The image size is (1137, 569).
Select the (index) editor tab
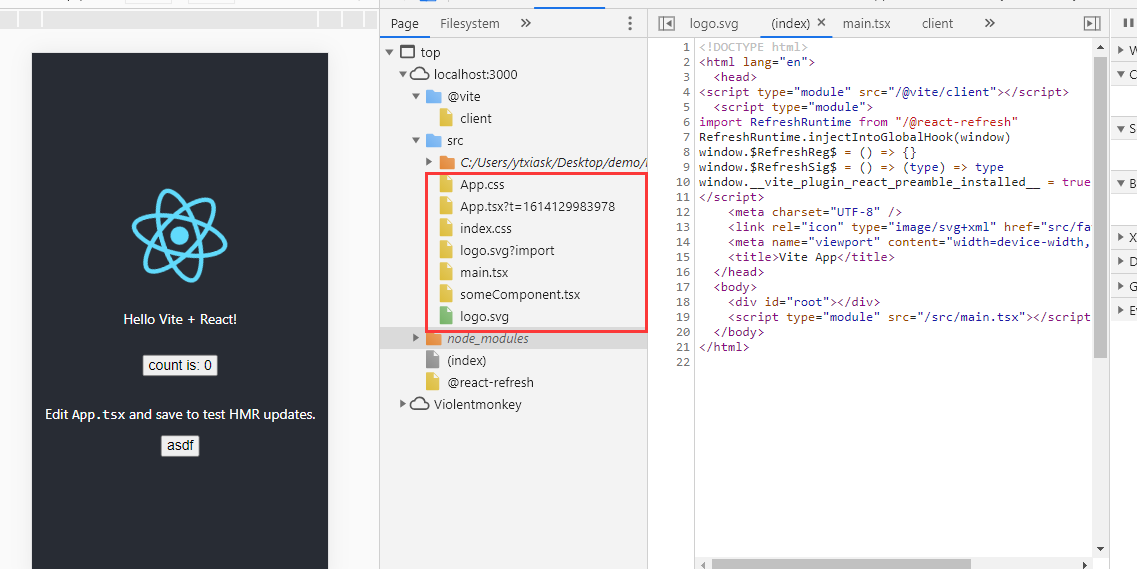click(790, 23)
